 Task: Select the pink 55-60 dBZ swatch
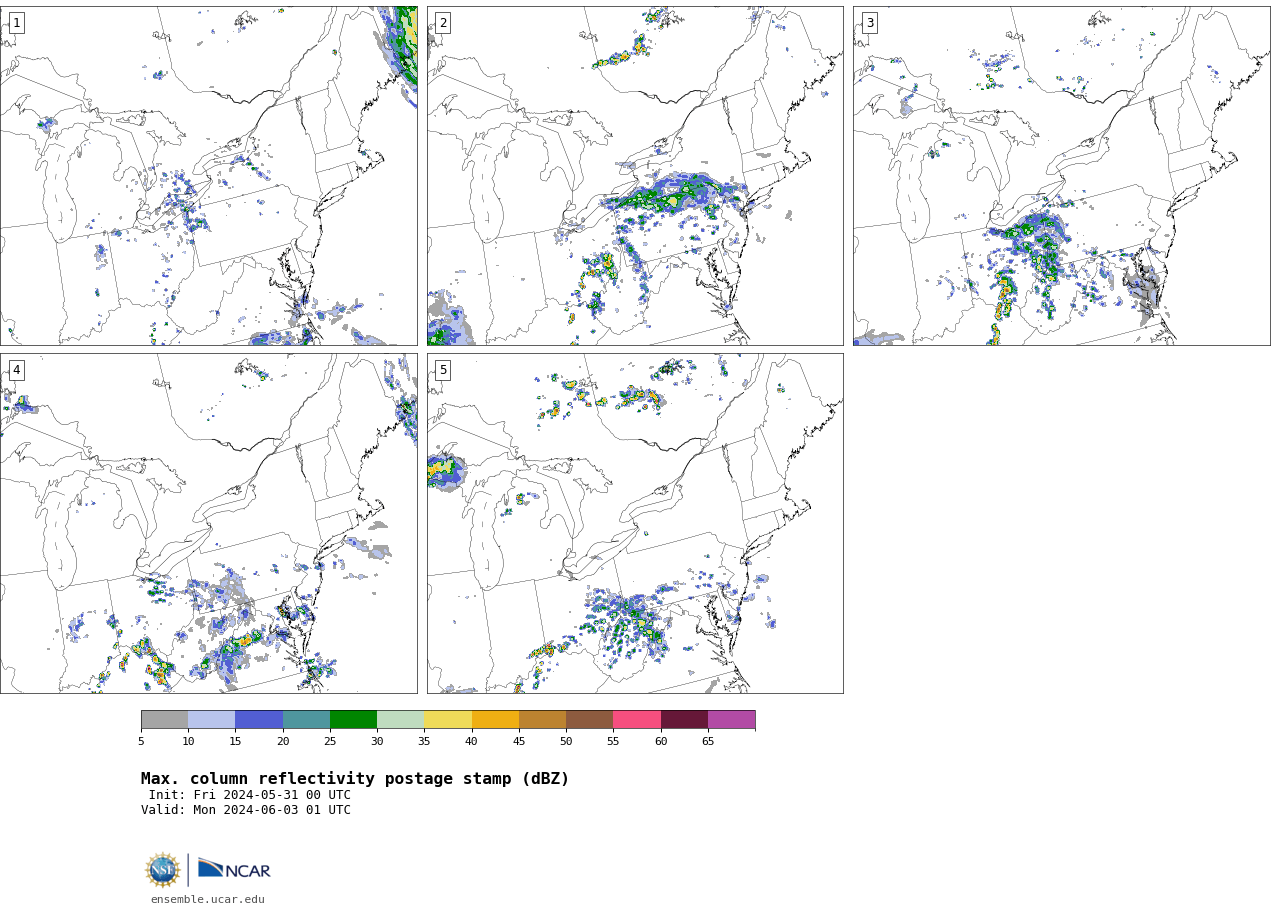[x=637, y=720]
